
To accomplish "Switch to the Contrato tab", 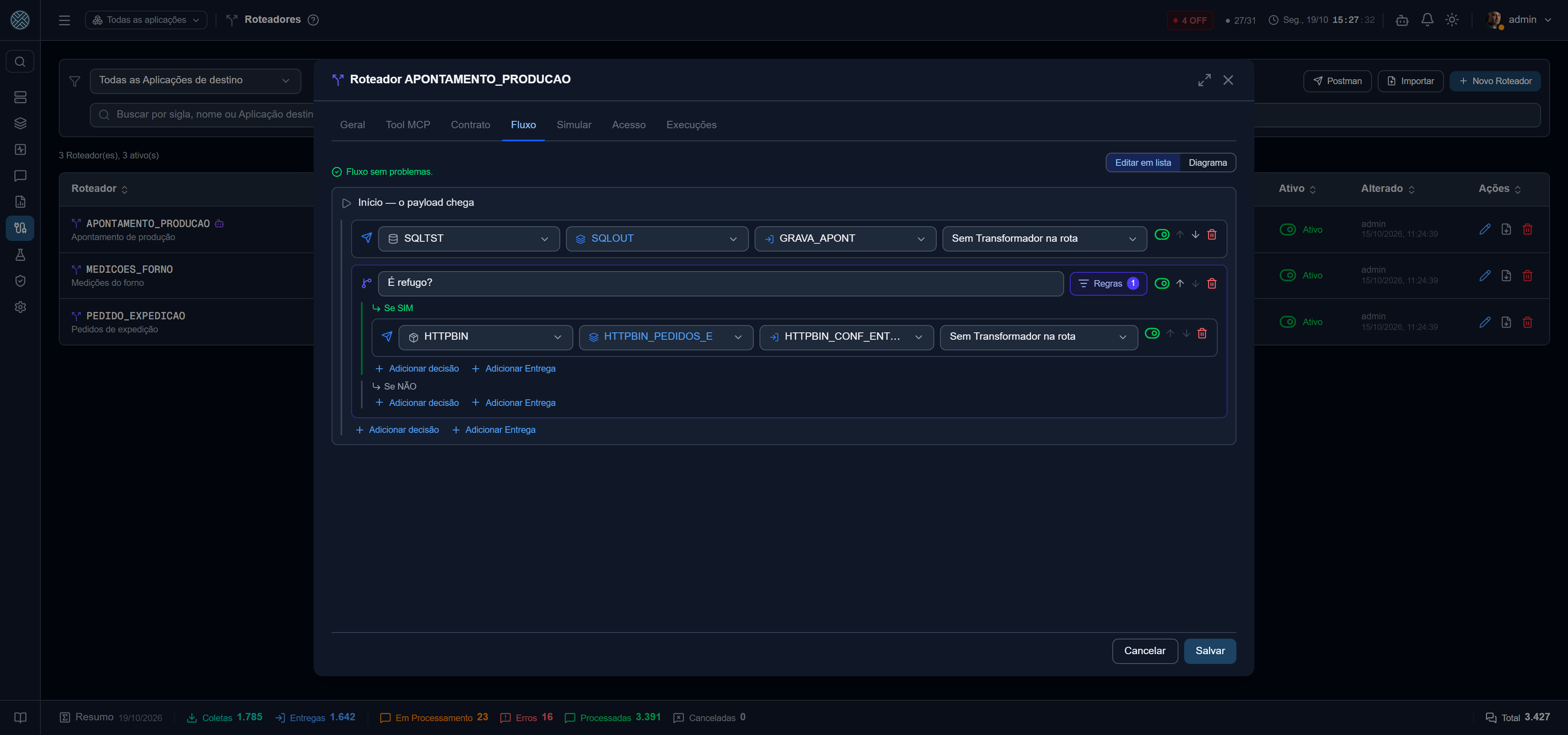I will 470,125.
